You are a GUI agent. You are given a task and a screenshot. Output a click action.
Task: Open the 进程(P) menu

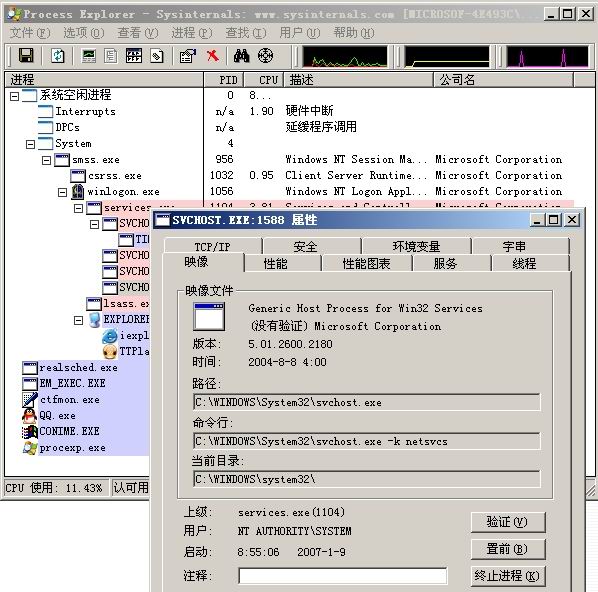[192, 33]
